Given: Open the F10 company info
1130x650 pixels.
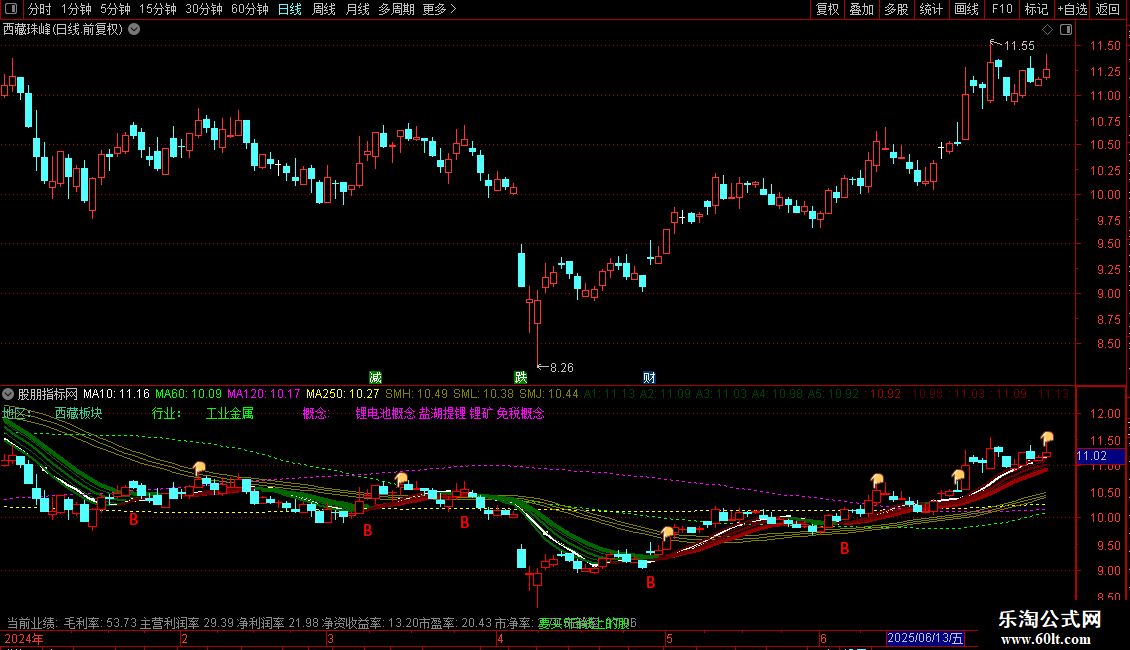Looking at the screenshot, I should point(1002,9).
